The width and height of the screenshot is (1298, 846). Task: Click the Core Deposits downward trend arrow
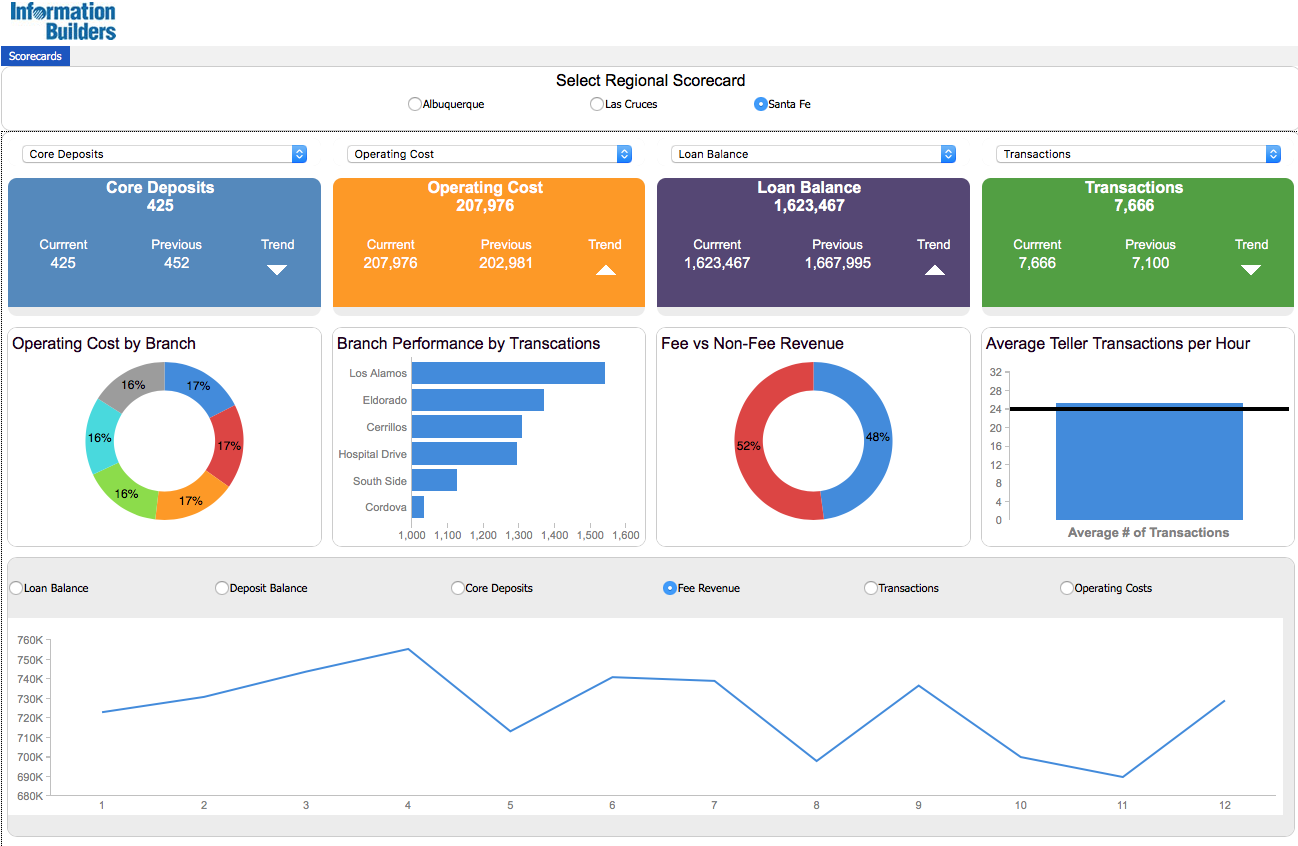pyautogui.click(x=277, y=269)
